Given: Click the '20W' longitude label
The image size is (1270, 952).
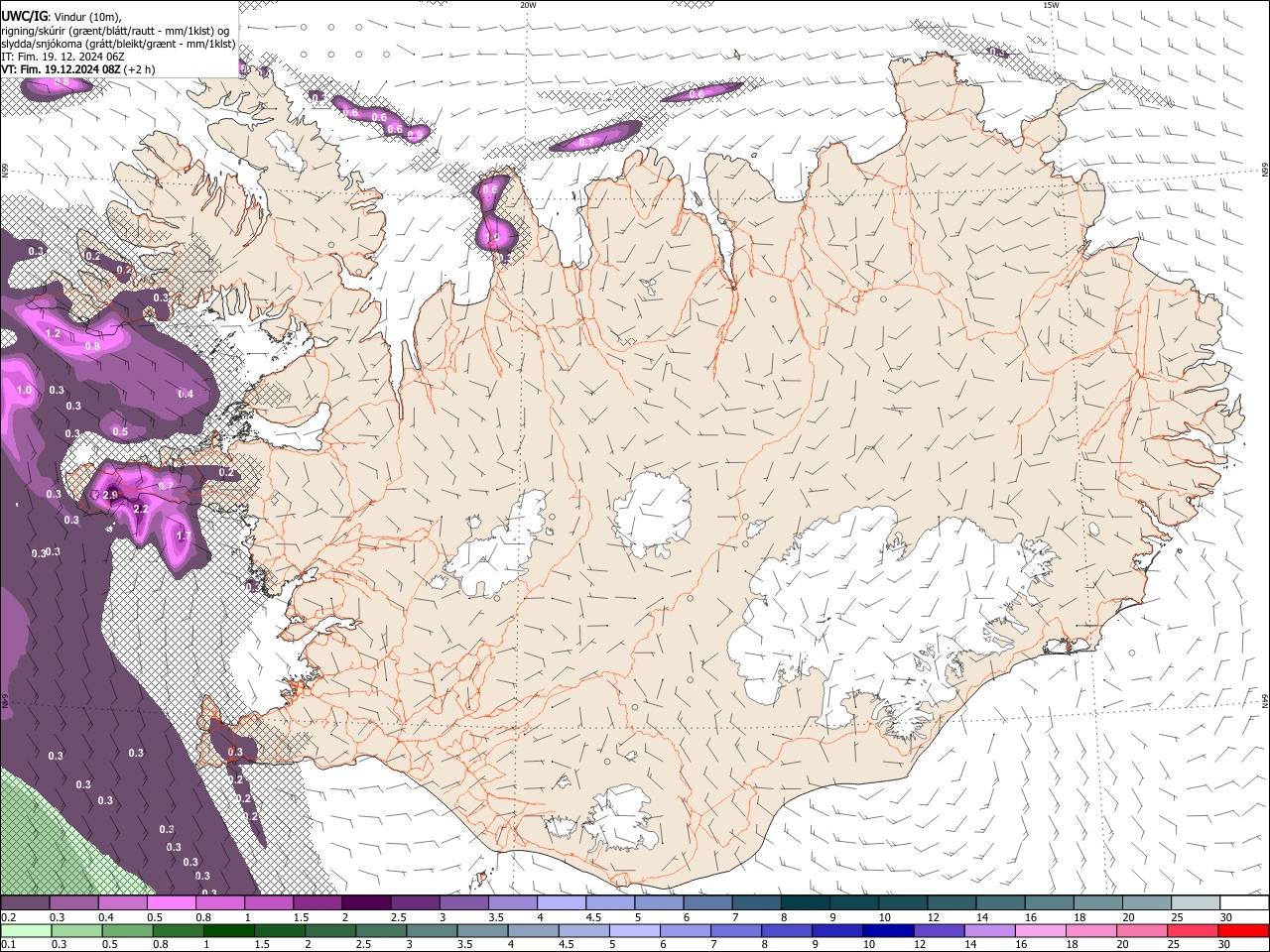Looking at the screenshot, I should point(528,5).
